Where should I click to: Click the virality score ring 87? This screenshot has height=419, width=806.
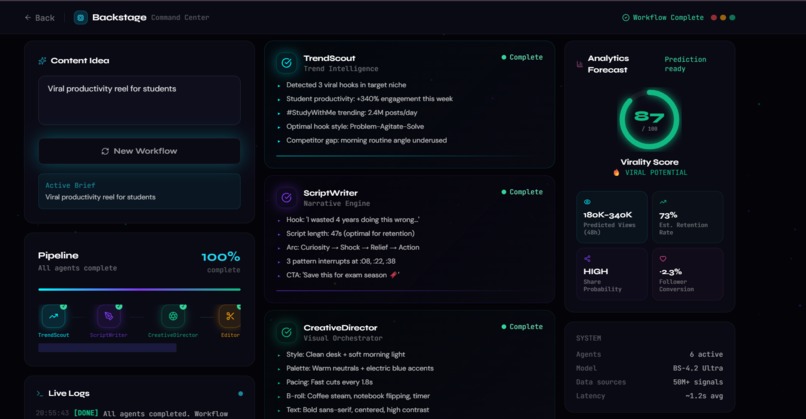click(649, 120)
